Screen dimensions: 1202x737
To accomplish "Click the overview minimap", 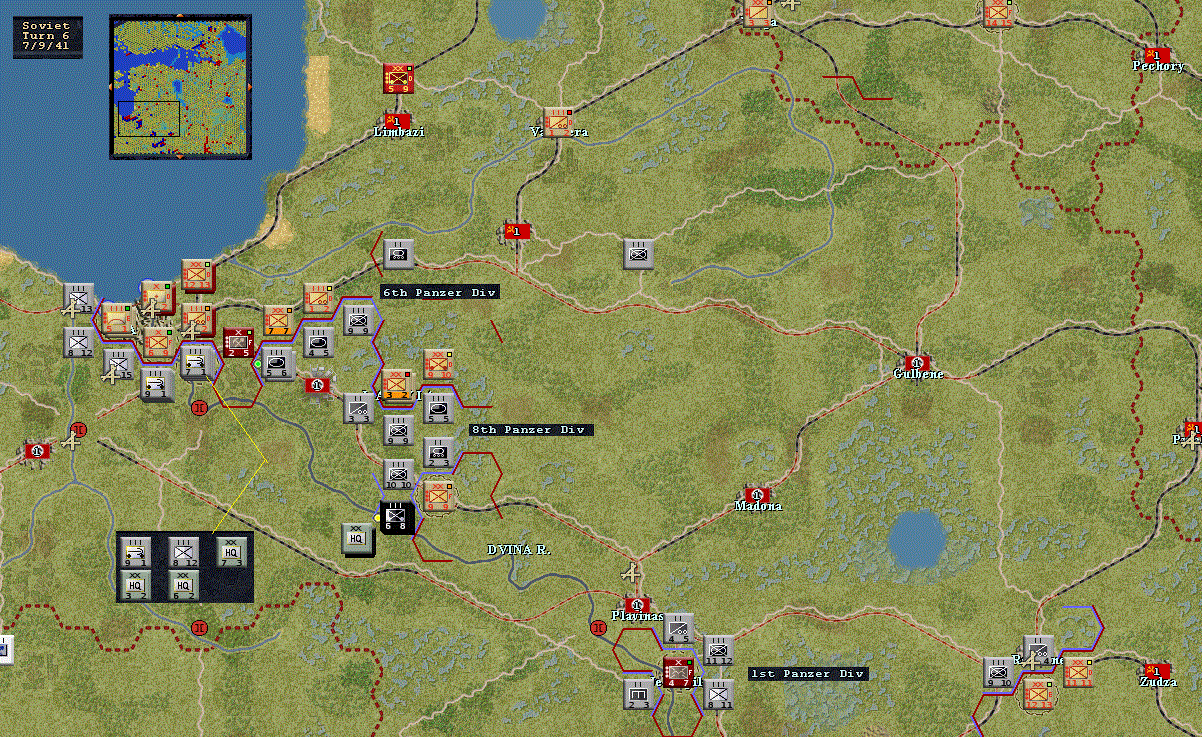I will pyautogui.click(x=179, y=86).
